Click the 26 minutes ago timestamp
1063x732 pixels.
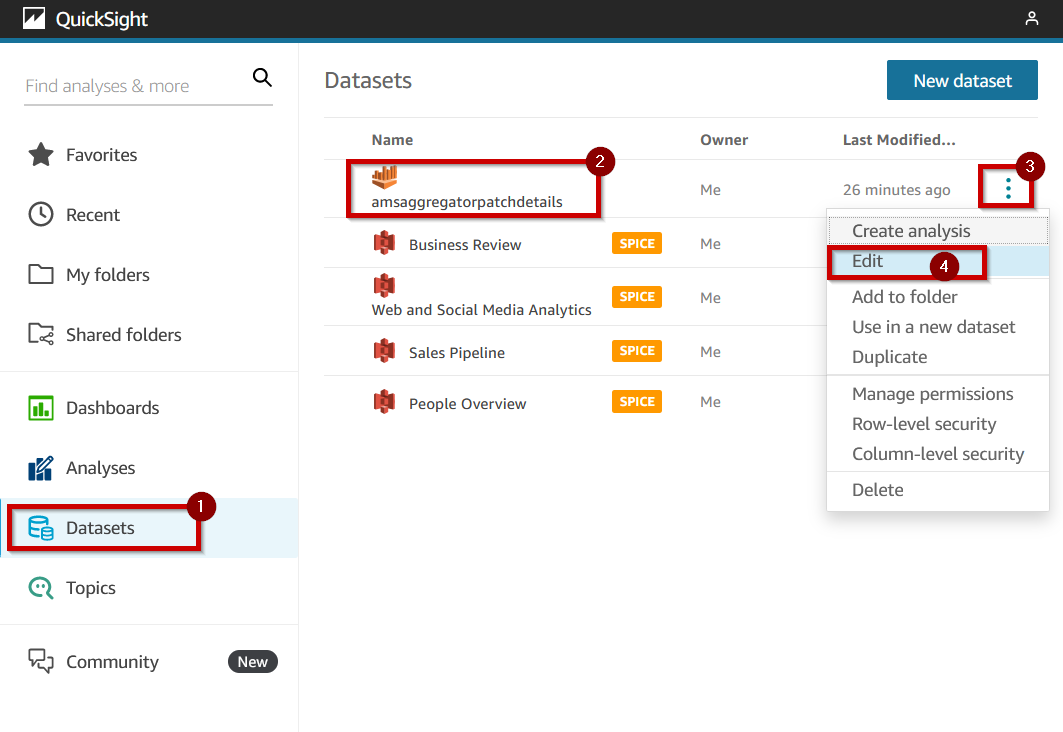point(896,190)
